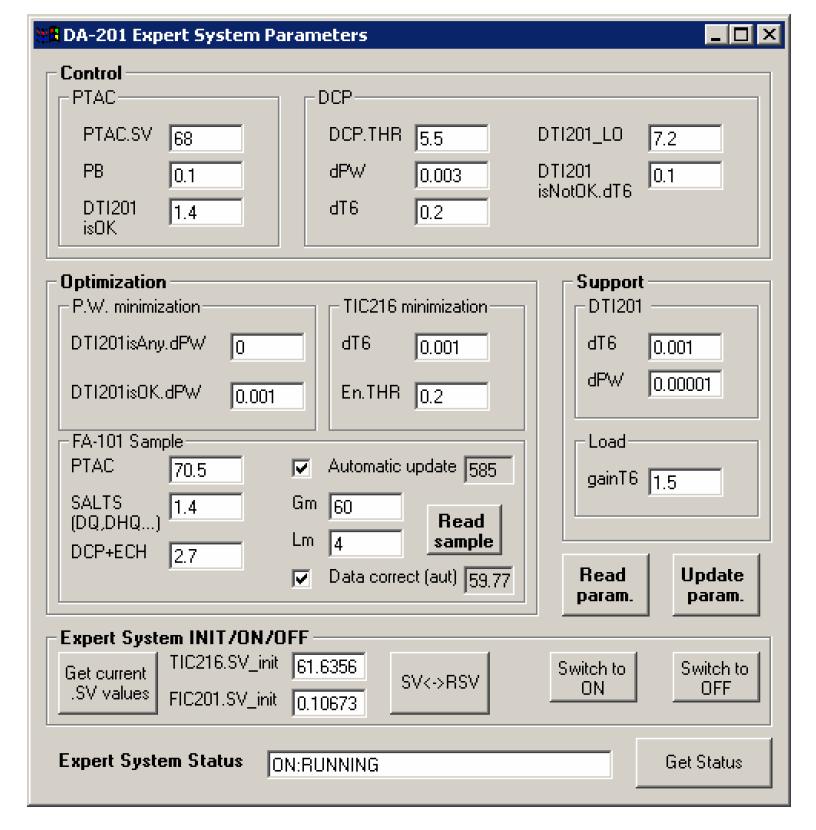The height and width of the screenshot is (830, 816).
Task: Click the TIC216.SV_init input field
Action: click(329, 667)
